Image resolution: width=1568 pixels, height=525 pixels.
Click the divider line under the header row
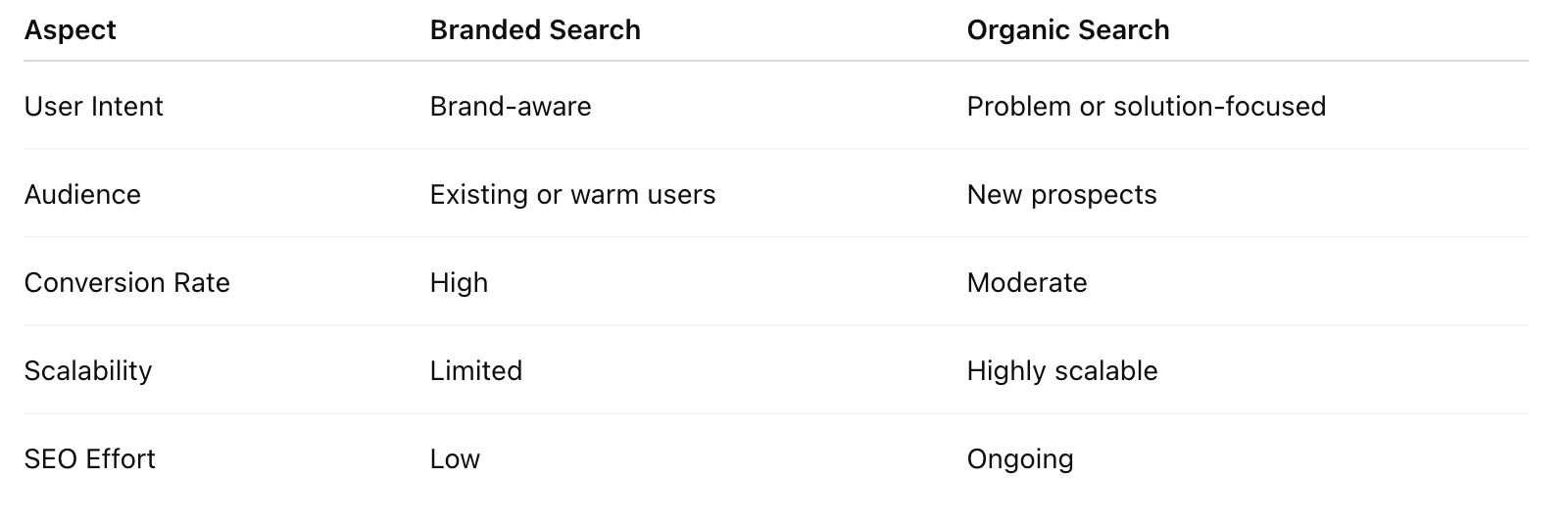coord(774,61)
